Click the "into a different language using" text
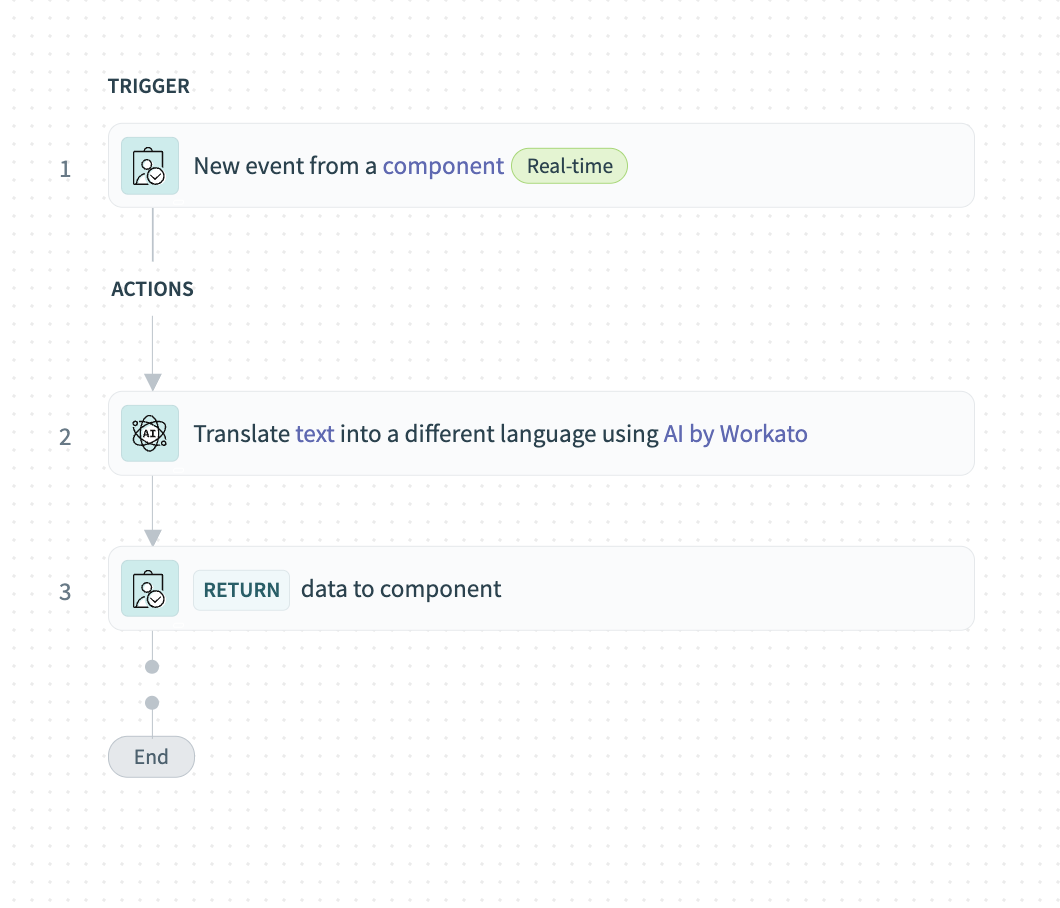 click(501, 434)
